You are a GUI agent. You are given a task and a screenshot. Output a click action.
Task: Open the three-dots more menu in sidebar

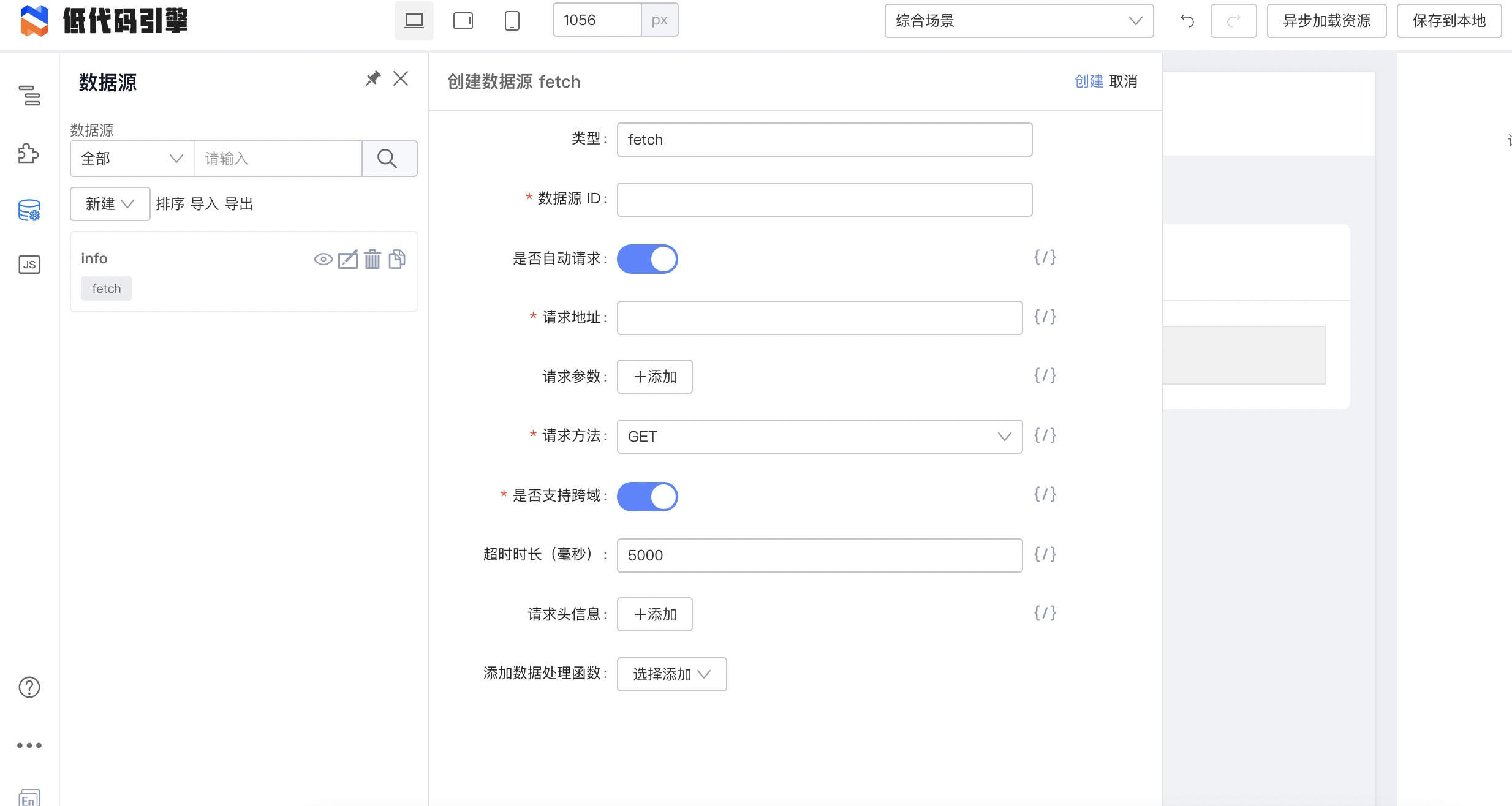[29, 745]
